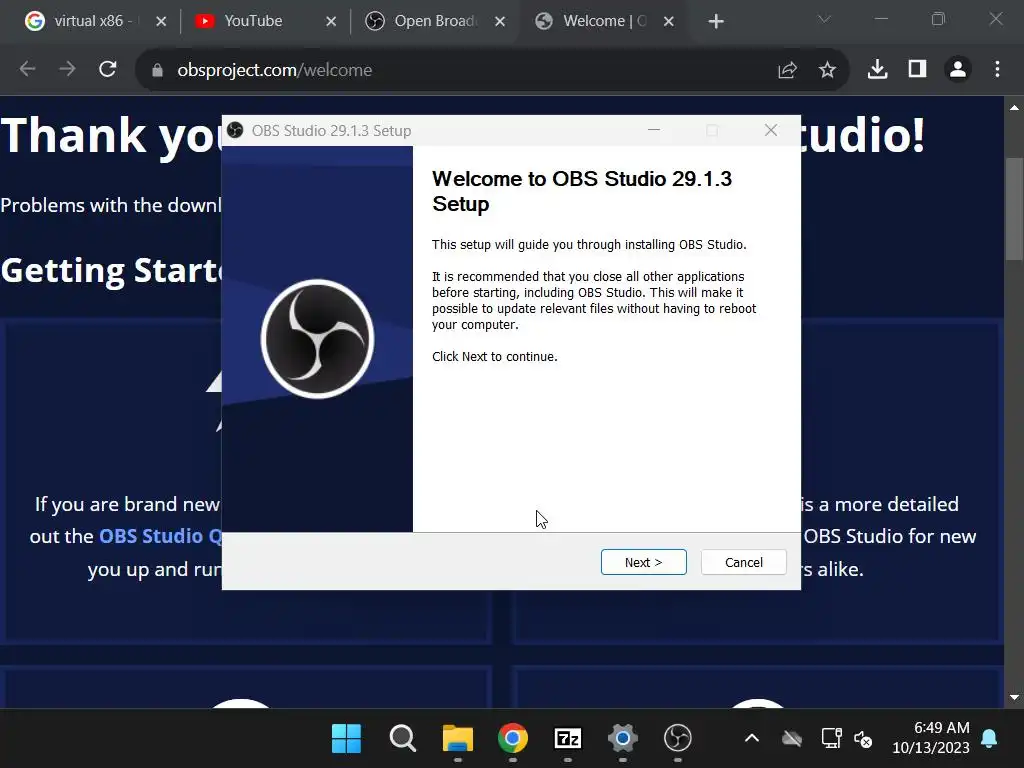
Task: Click scrollbar down arrow
Action: point(1014,697)
